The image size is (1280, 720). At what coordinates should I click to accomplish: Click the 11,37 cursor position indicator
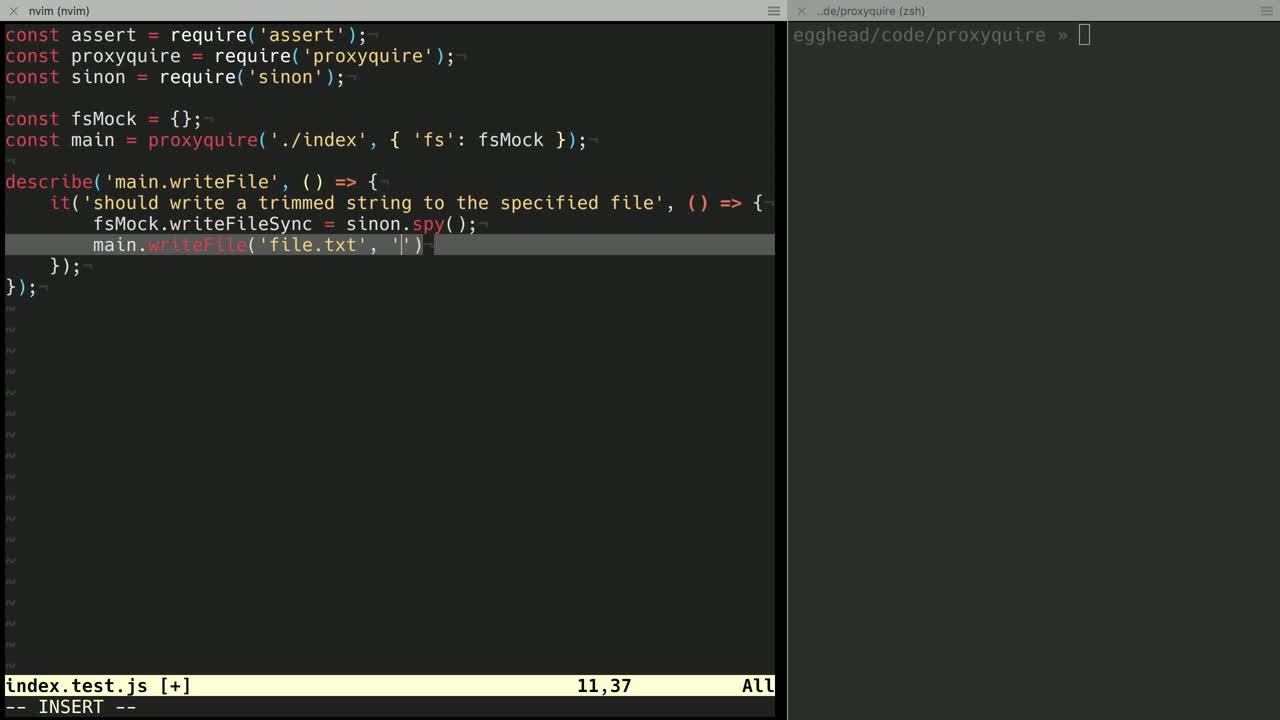click(603, 686)
